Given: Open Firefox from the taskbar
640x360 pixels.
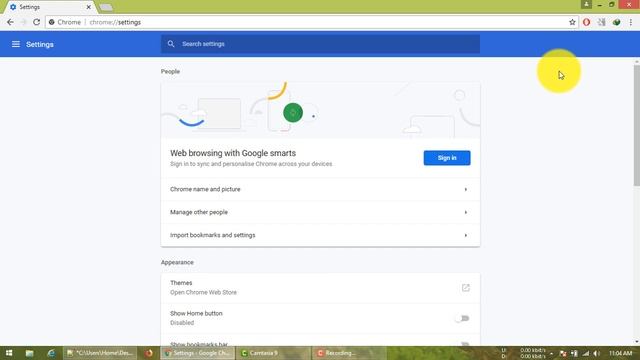Looking at the screenshot, I should tap(149, 353).
